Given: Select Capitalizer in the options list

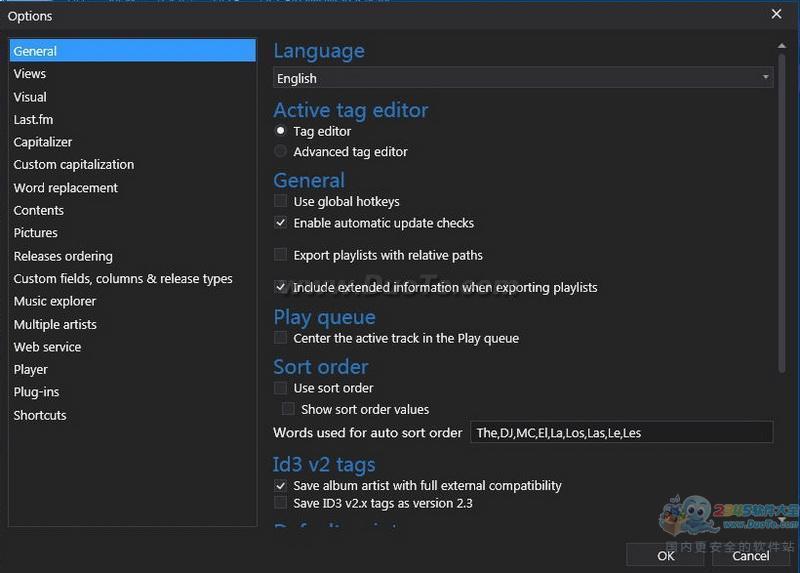Looking at the screenshot, I should tap(133, 142).
